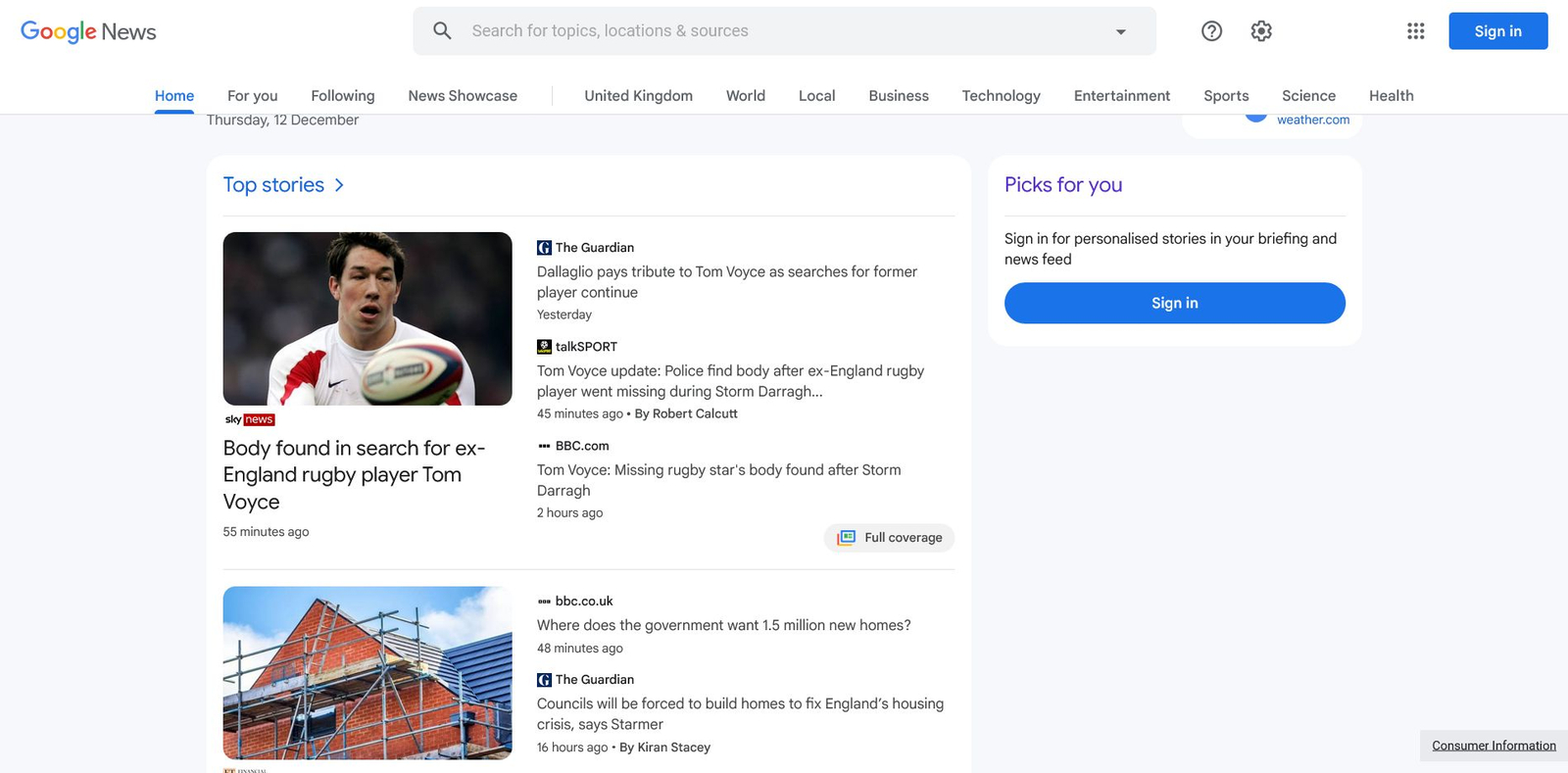Click the Sky News logo under rugby photo
The width and height of the screenshot is (1568, 773).
coord(250,419)
